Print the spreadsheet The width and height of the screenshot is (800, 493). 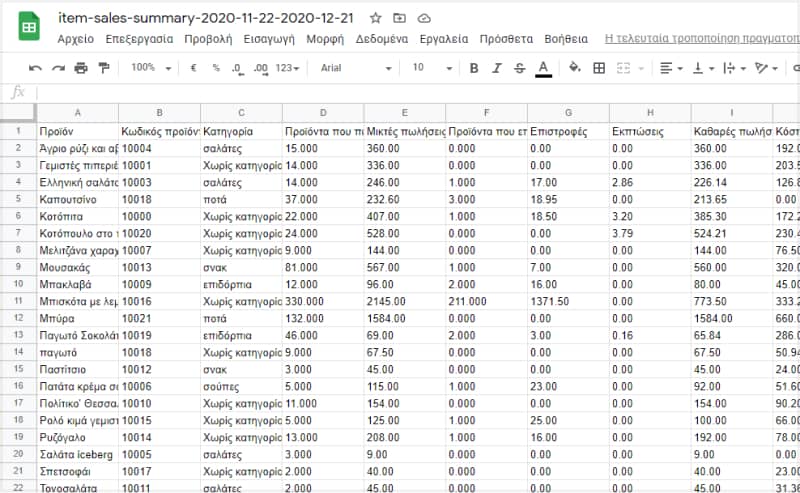81,68
